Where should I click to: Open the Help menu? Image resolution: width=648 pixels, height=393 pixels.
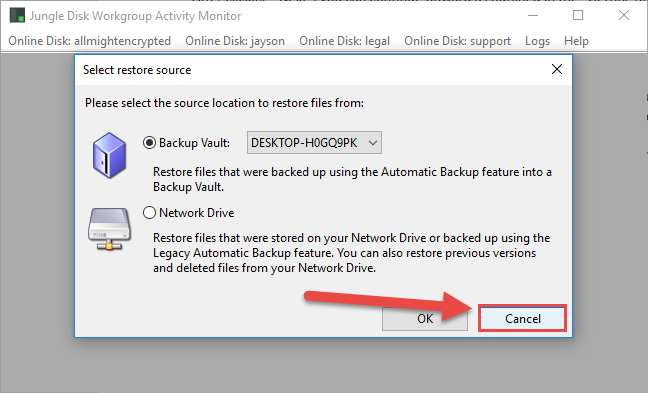point(576,41)
